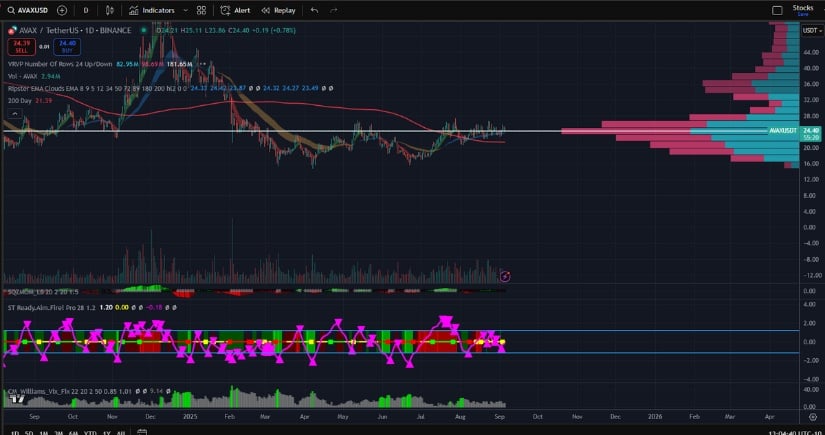This screenshot has width=825, height=435.
Task: Start bar Replay mode
Action: coord(278,10)
